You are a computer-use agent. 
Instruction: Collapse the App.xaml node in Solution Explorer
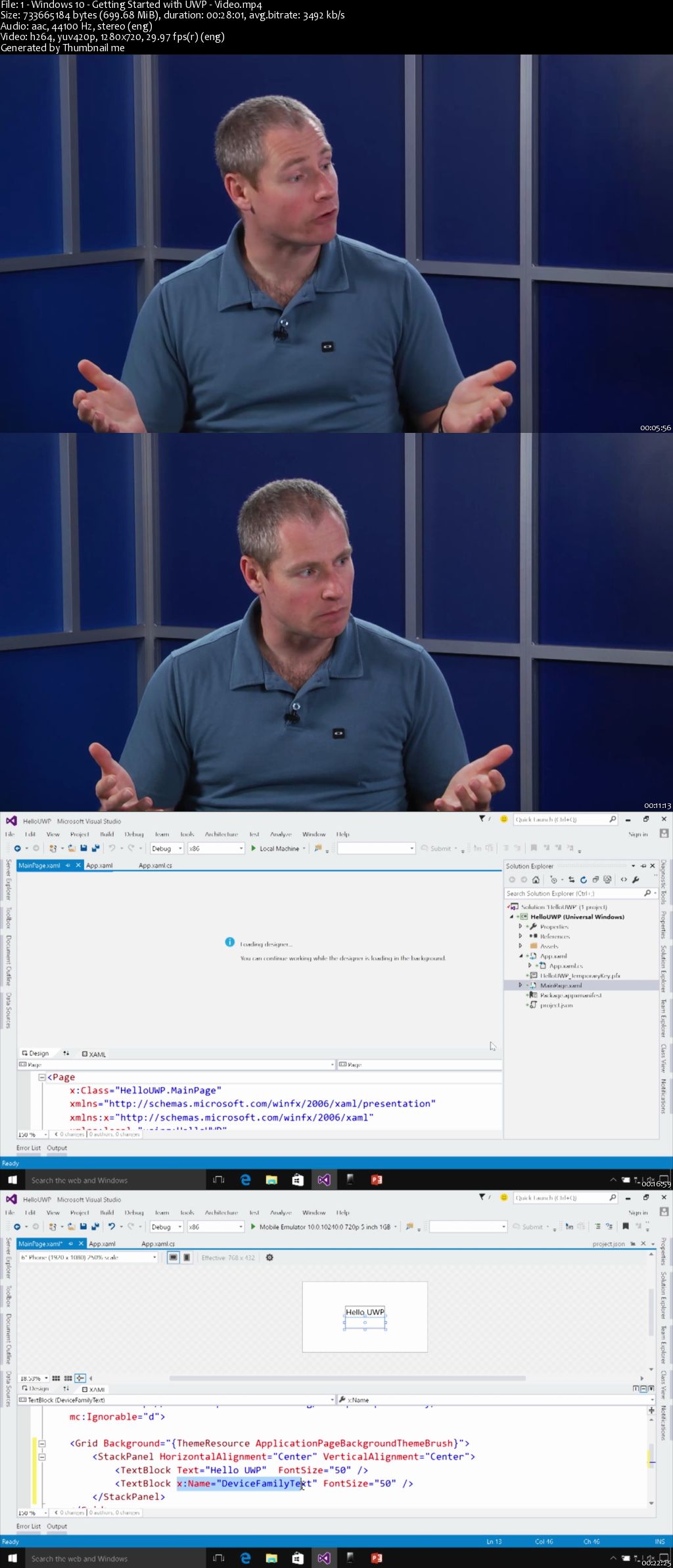[521, 956]
